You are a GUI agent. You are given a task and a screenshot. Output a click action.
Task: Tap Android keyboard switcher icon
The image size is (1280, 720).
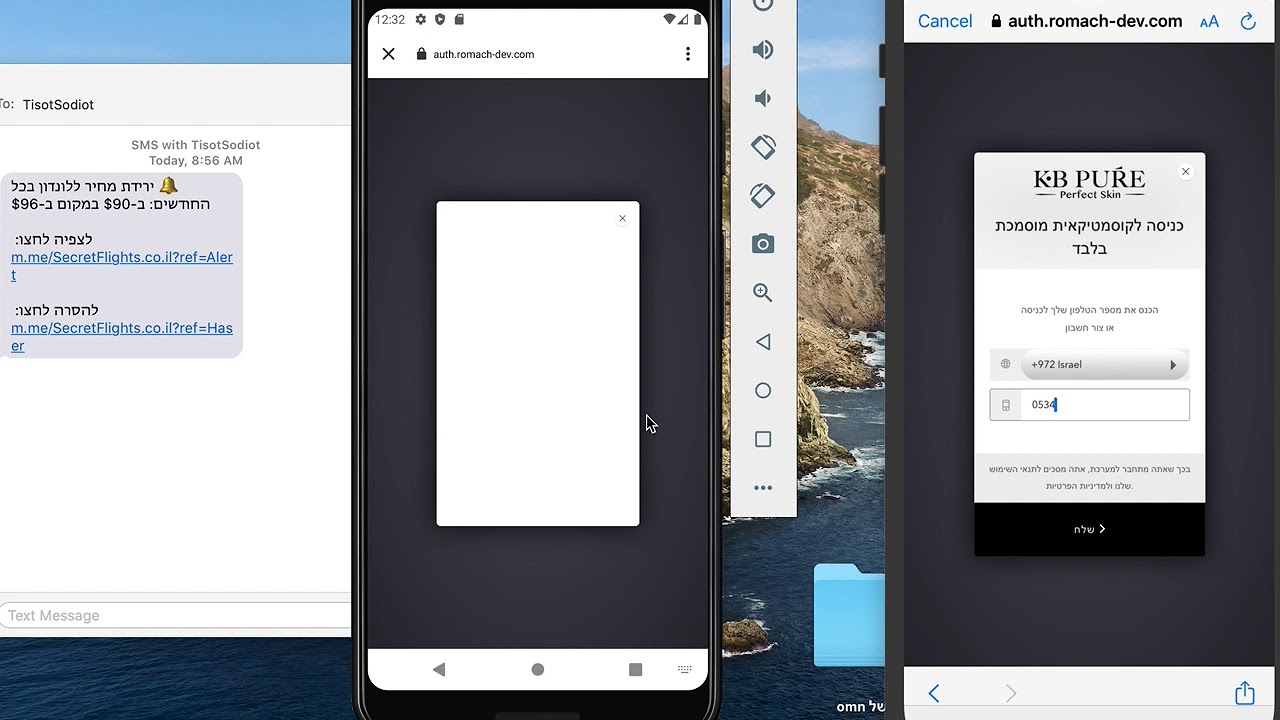click(x=685, y=669)
